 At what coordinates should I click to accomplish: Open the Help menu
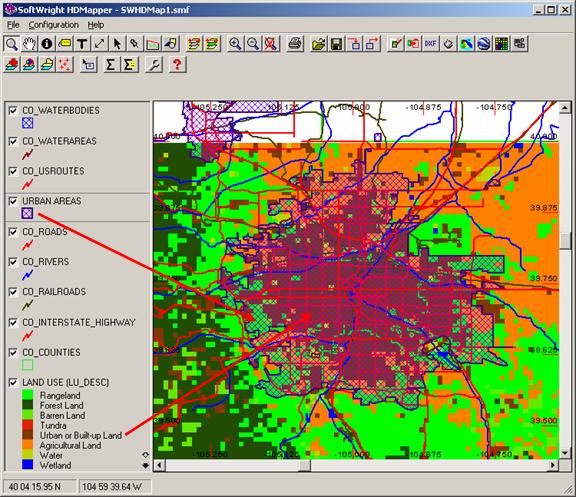point(96,25)
